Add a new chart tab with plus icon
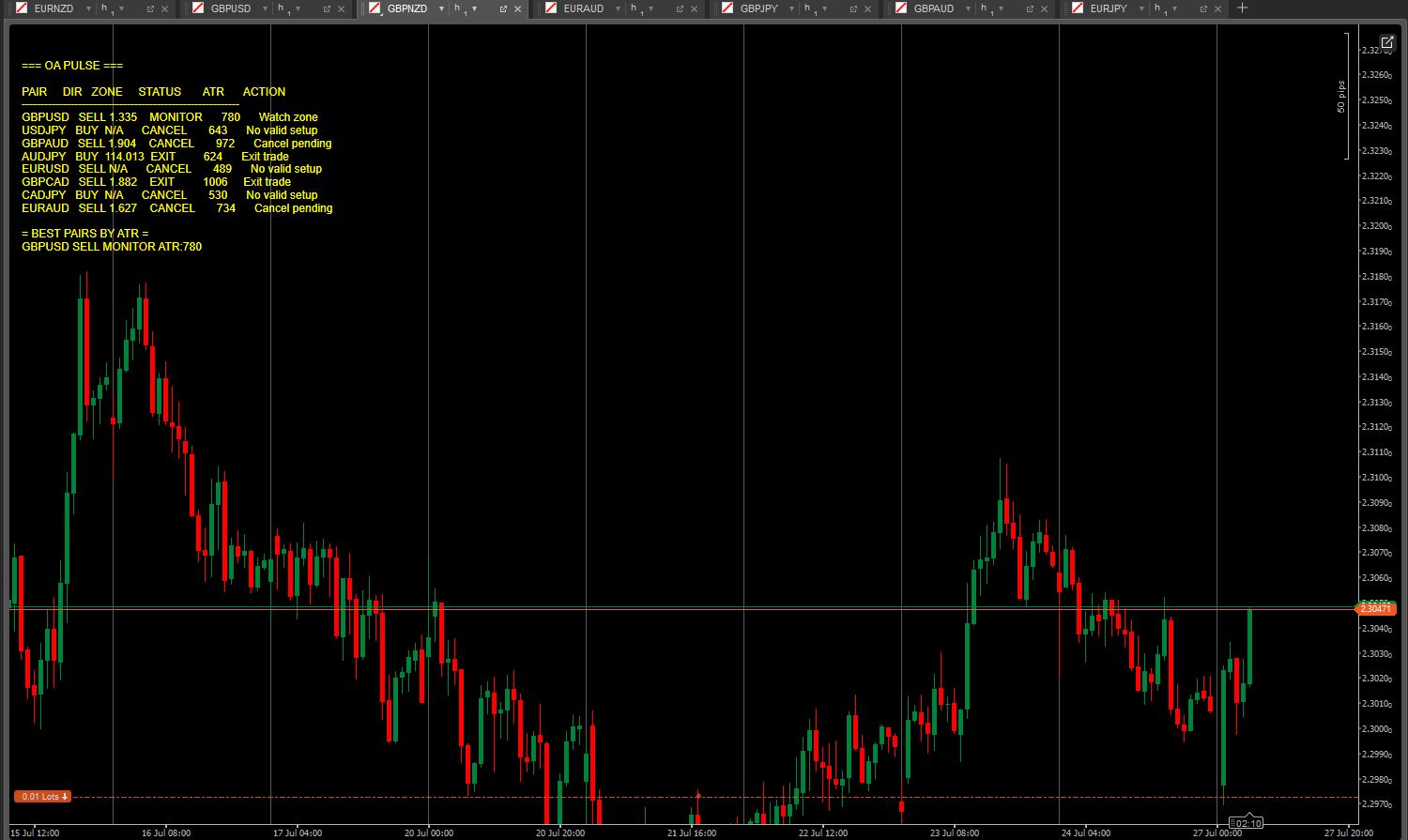The image size is (1408, 840). pos(1242,8)
